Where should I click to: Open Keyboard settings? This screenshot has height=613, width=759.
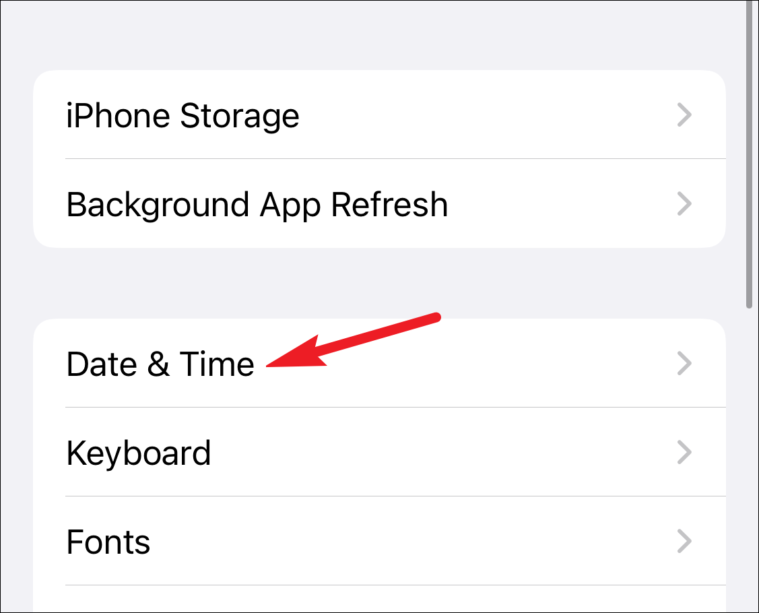(x=380, y=452)
